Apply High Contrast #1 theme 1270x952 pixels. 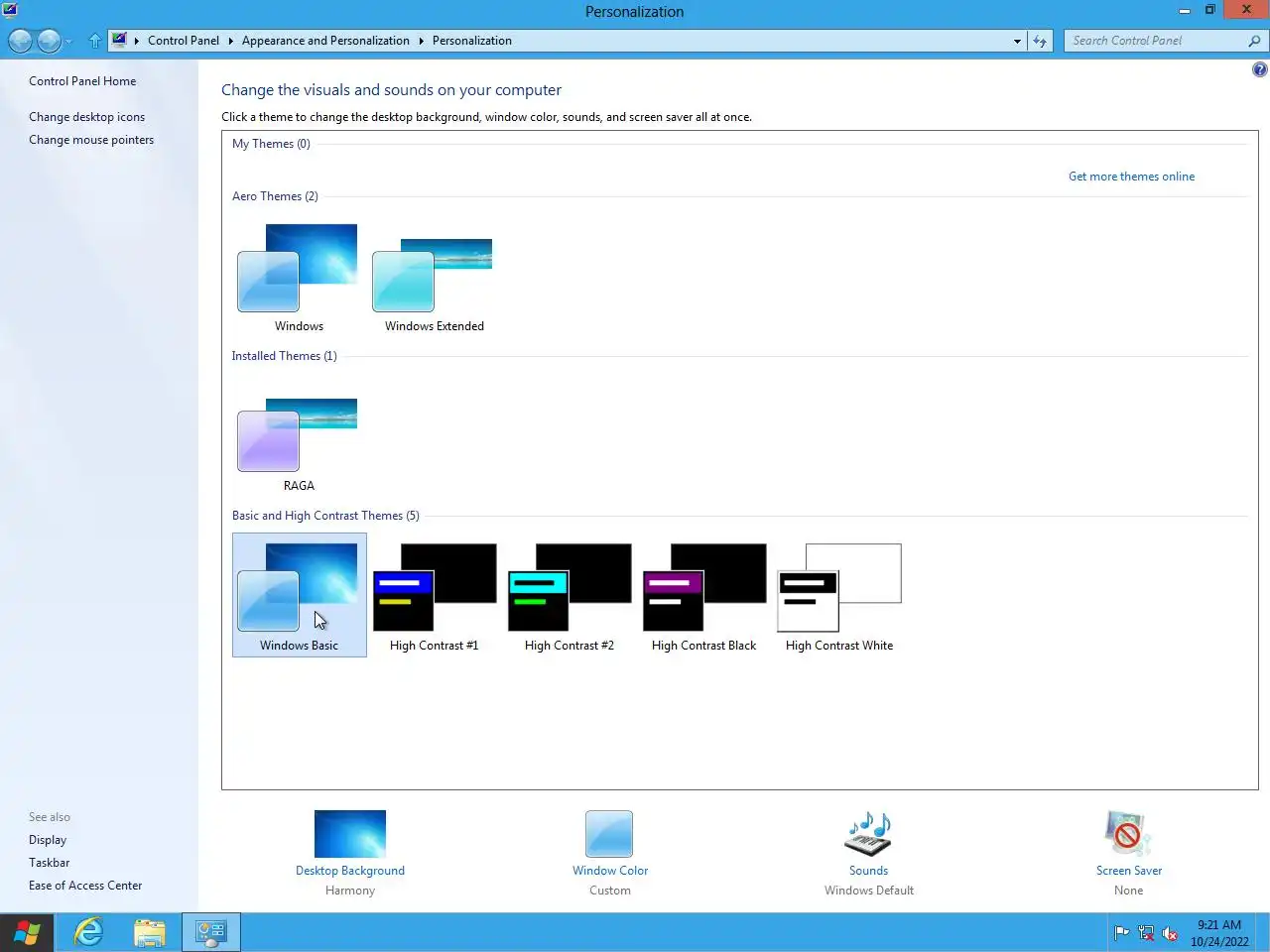pos(434,595)
